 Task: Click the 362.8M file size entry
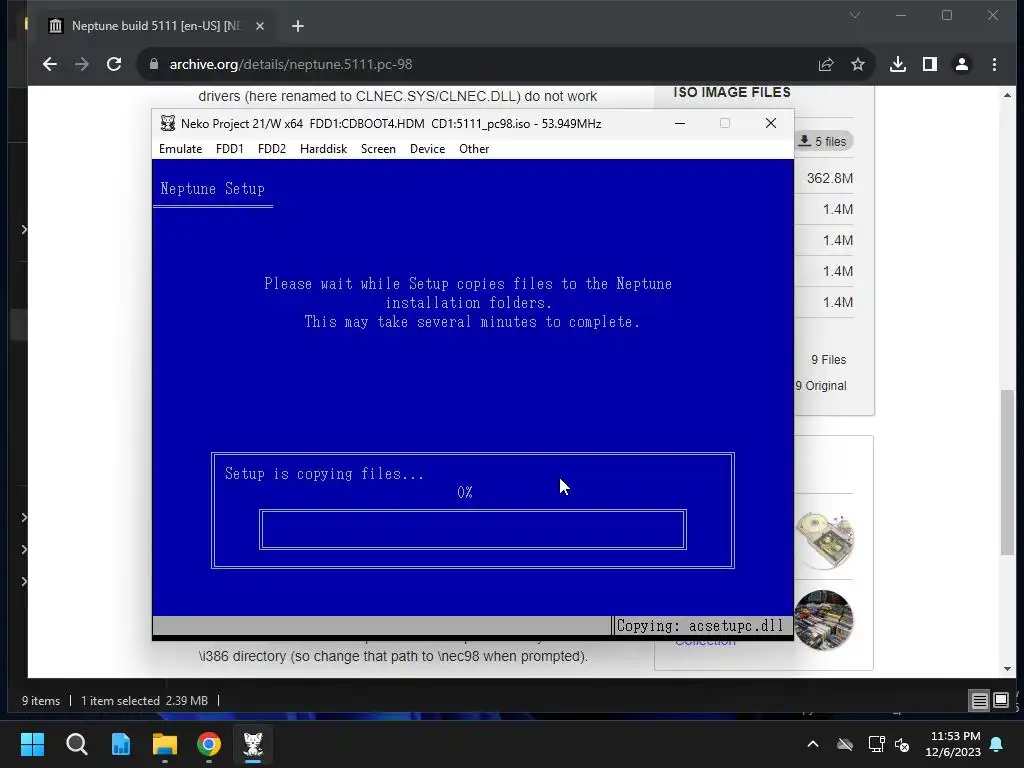coord(829,178)
